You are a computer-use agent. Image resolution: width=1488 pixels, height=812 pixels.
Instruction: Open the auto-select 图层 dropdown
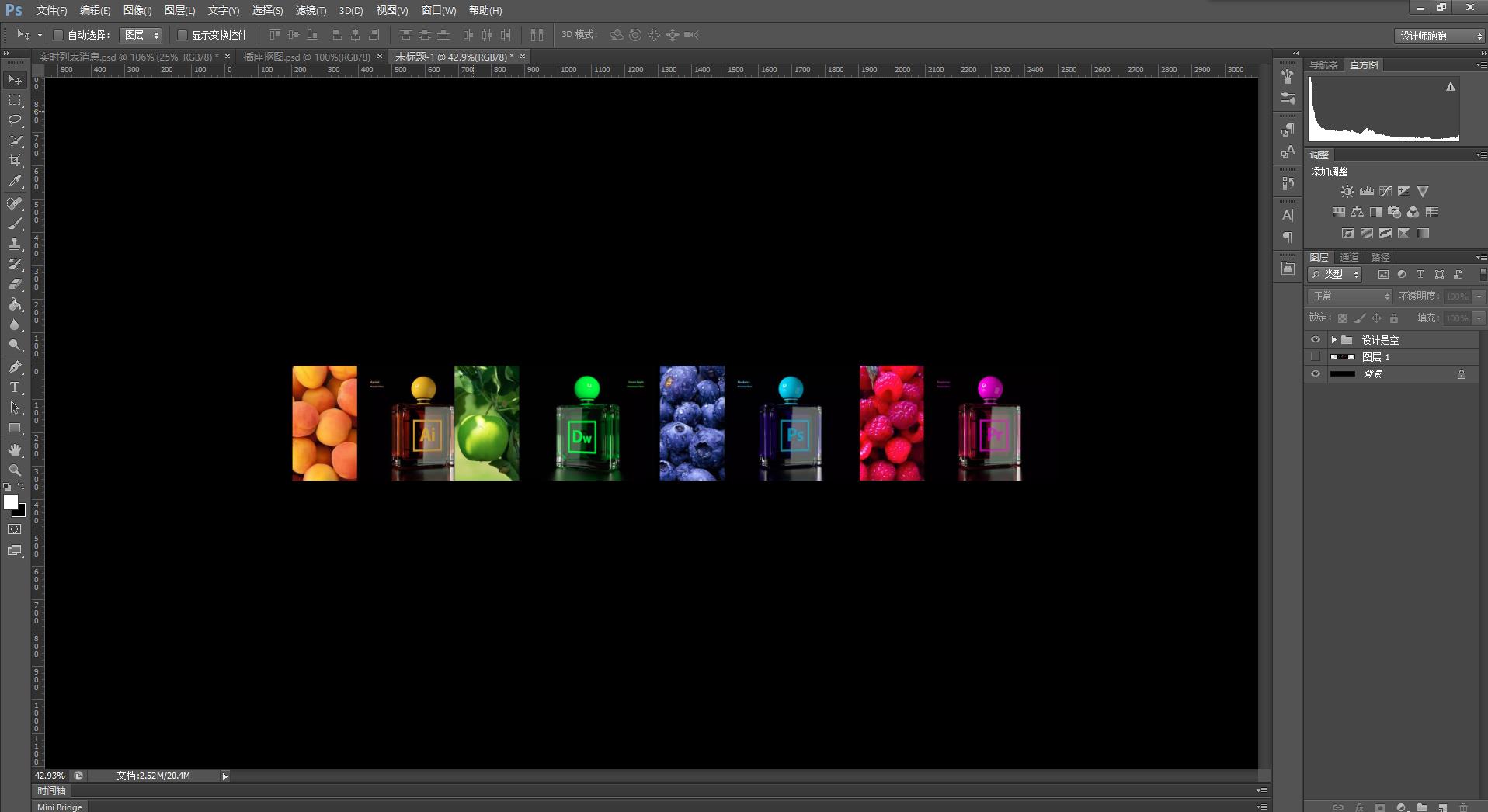point(141,35)
